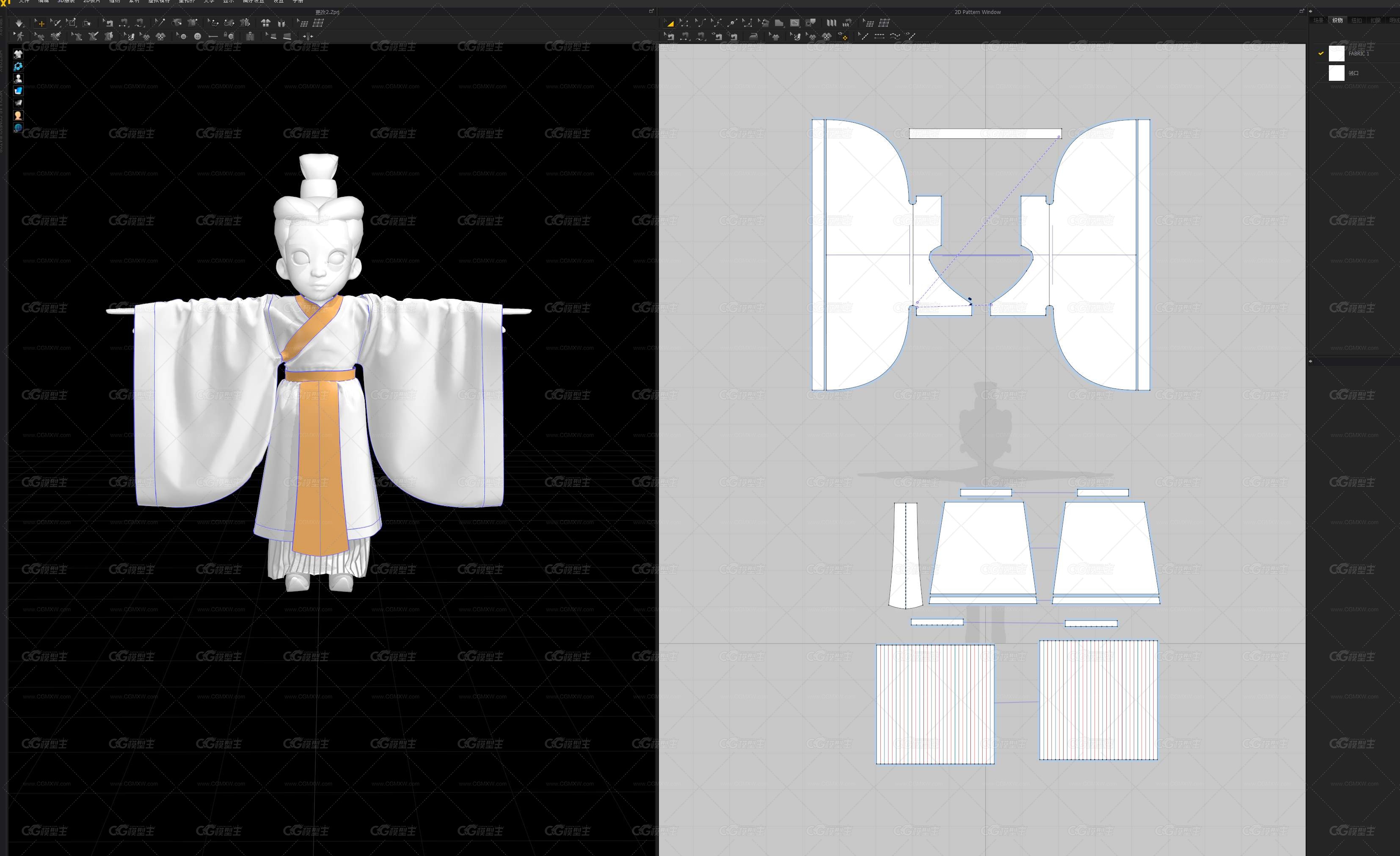Screen dimensions: 1400x856
Task: Select the narrow sash pattern piece
Action: pyautogui.click(x=906, y=555)
